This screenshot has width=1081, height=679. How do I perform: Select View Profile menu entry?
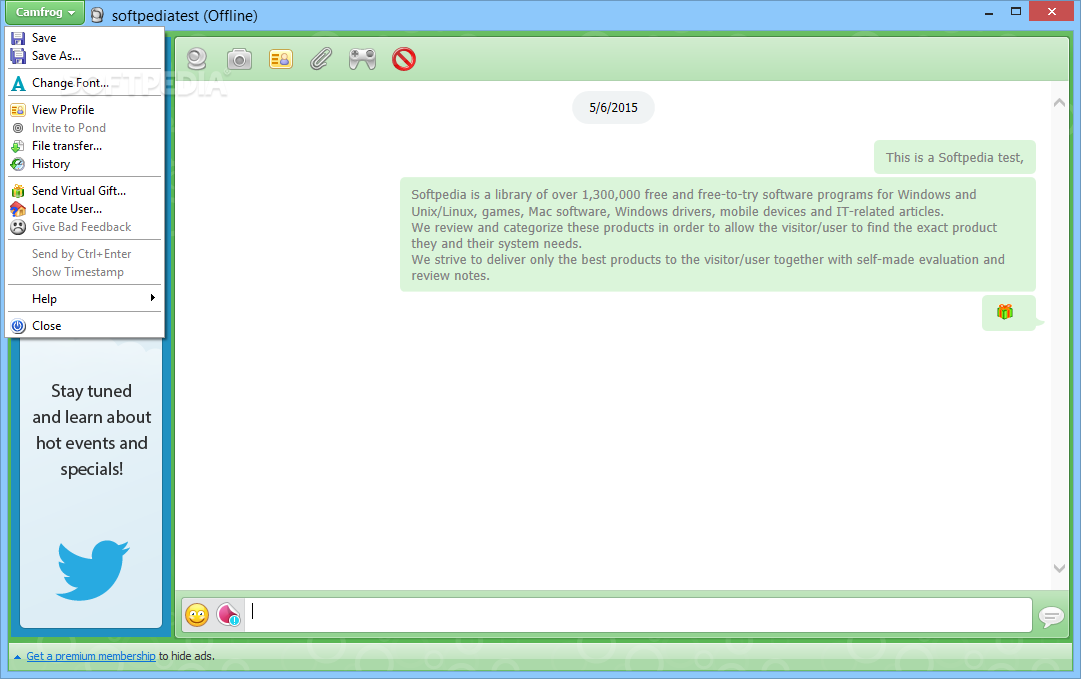(x=84, y=110)
